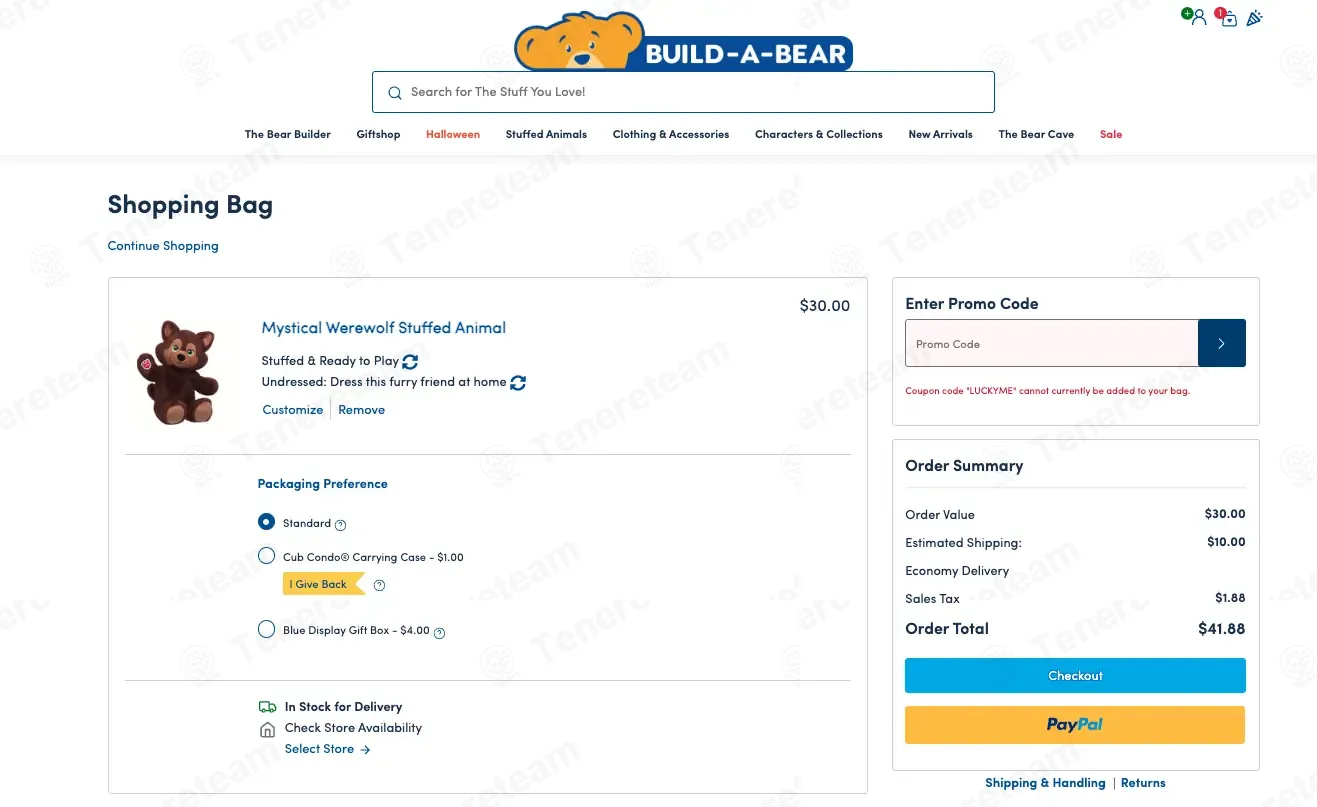Open the account profile icon
The width and height of the screenshot is (1317, 807).
tap(1197, 17)
